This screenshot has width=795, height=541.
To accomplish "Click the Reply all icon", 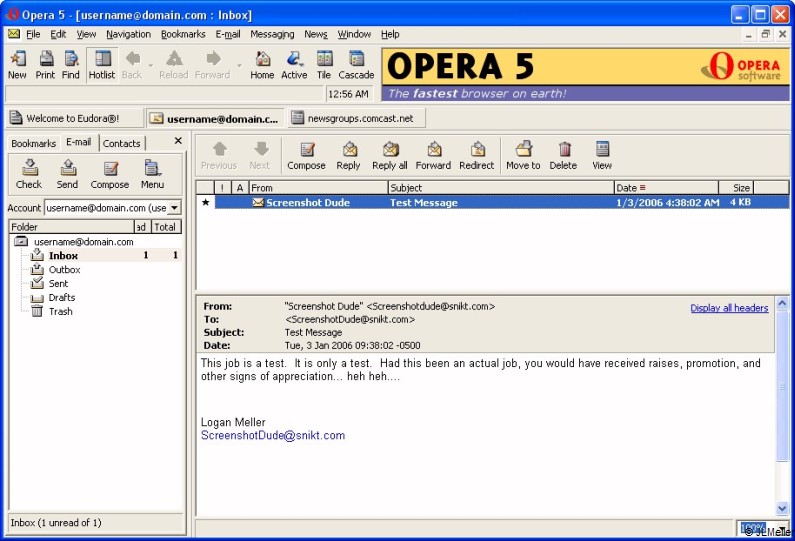I will pos(389,155).
